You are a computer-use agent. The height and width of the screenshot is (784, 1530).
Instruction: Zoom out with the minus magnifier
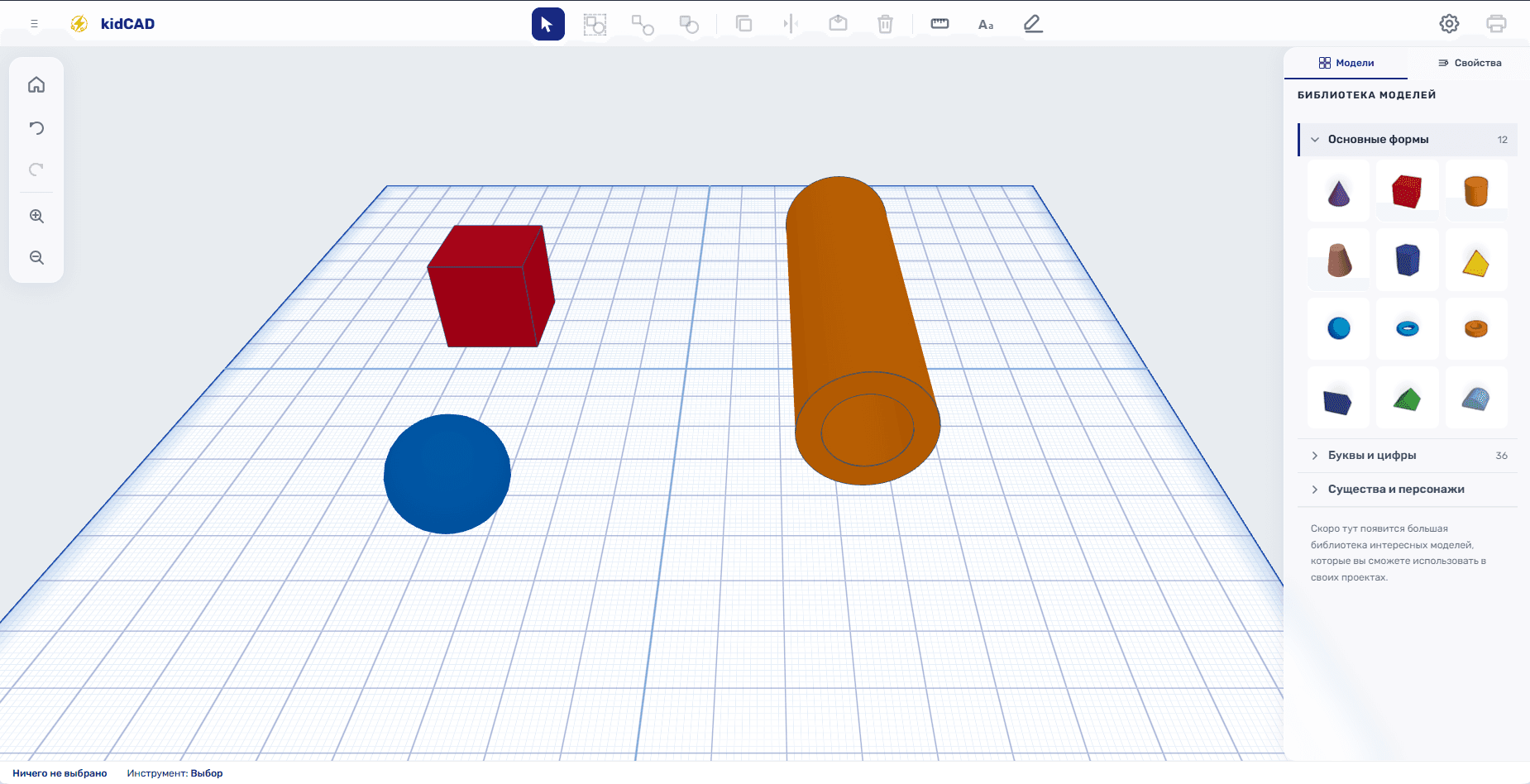tap(36, 257)
